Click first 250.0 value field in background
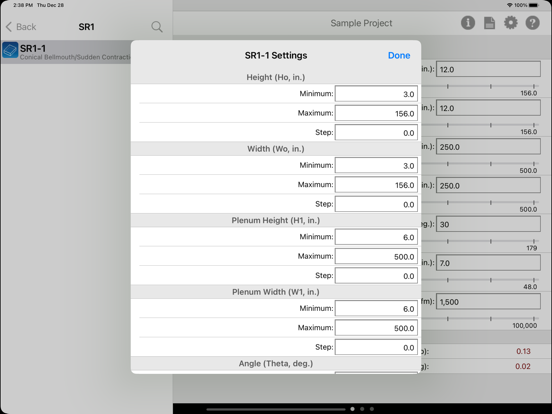 coord(488,146)
